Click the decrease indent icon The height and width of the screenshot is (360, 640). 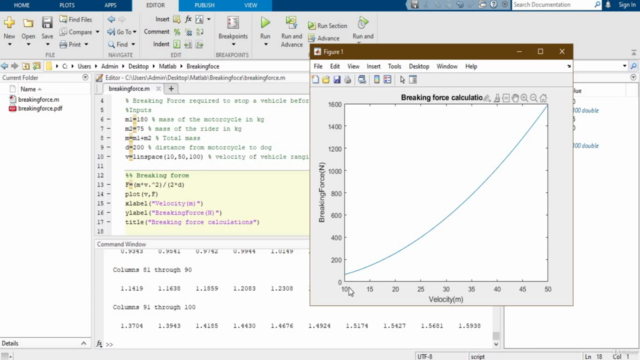coord(200,44)
